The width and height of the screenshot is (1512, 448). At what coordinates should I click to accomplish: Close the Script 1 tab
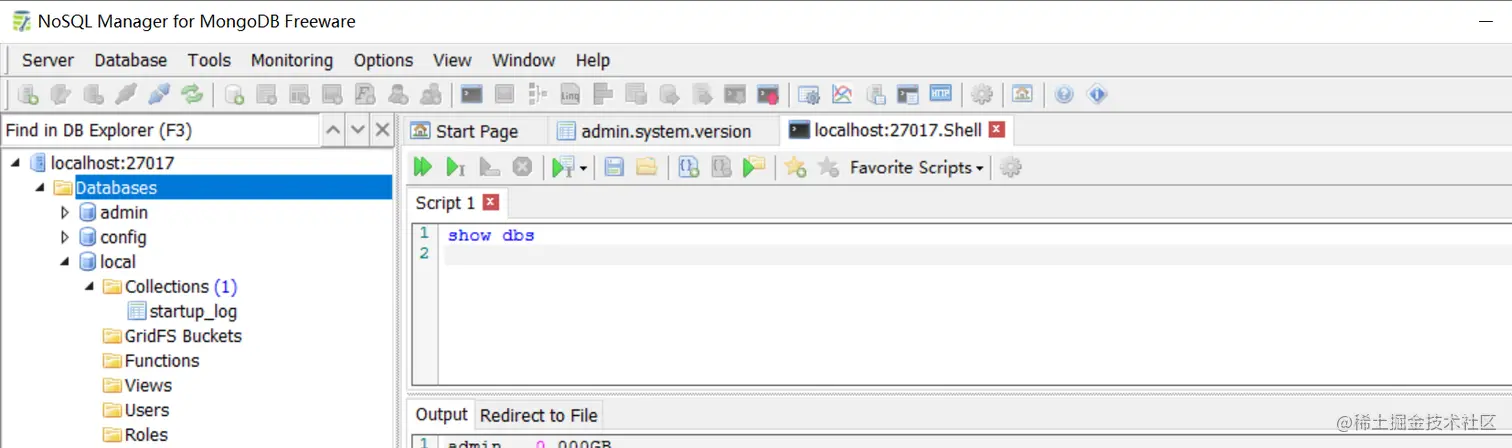(x=490, y=202)
